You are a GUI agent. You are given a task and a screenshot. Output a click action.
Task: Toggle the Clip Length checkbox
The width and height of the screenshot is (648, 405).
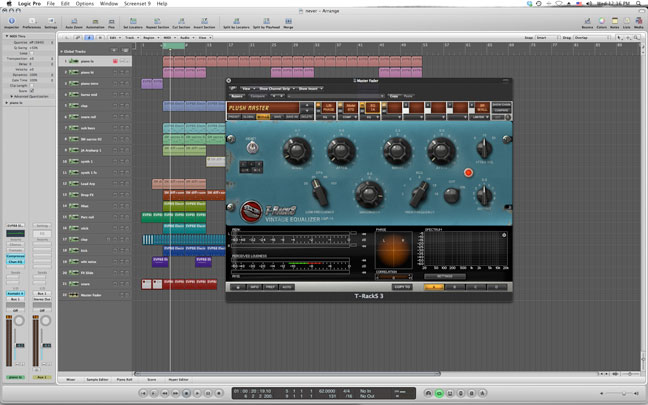point(32,86)
